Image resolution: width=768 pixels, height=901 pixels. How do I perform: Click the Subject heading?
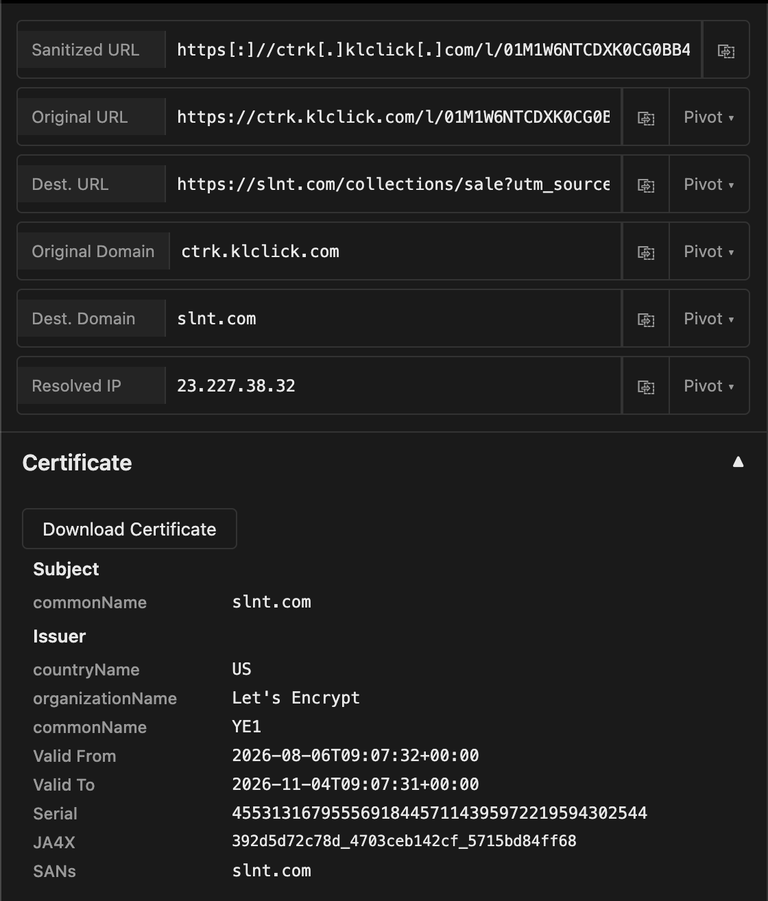66,569
